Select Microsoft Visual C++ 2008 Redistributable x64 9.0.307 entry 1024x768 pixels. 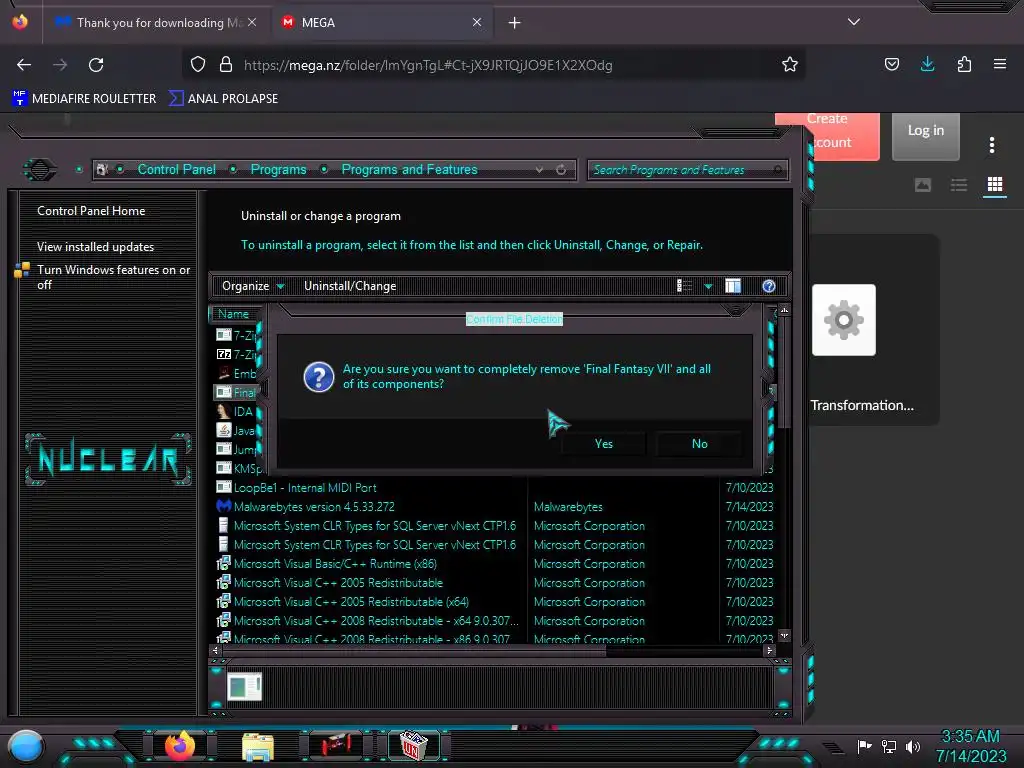pyautogui.click(x=376, y=620)
